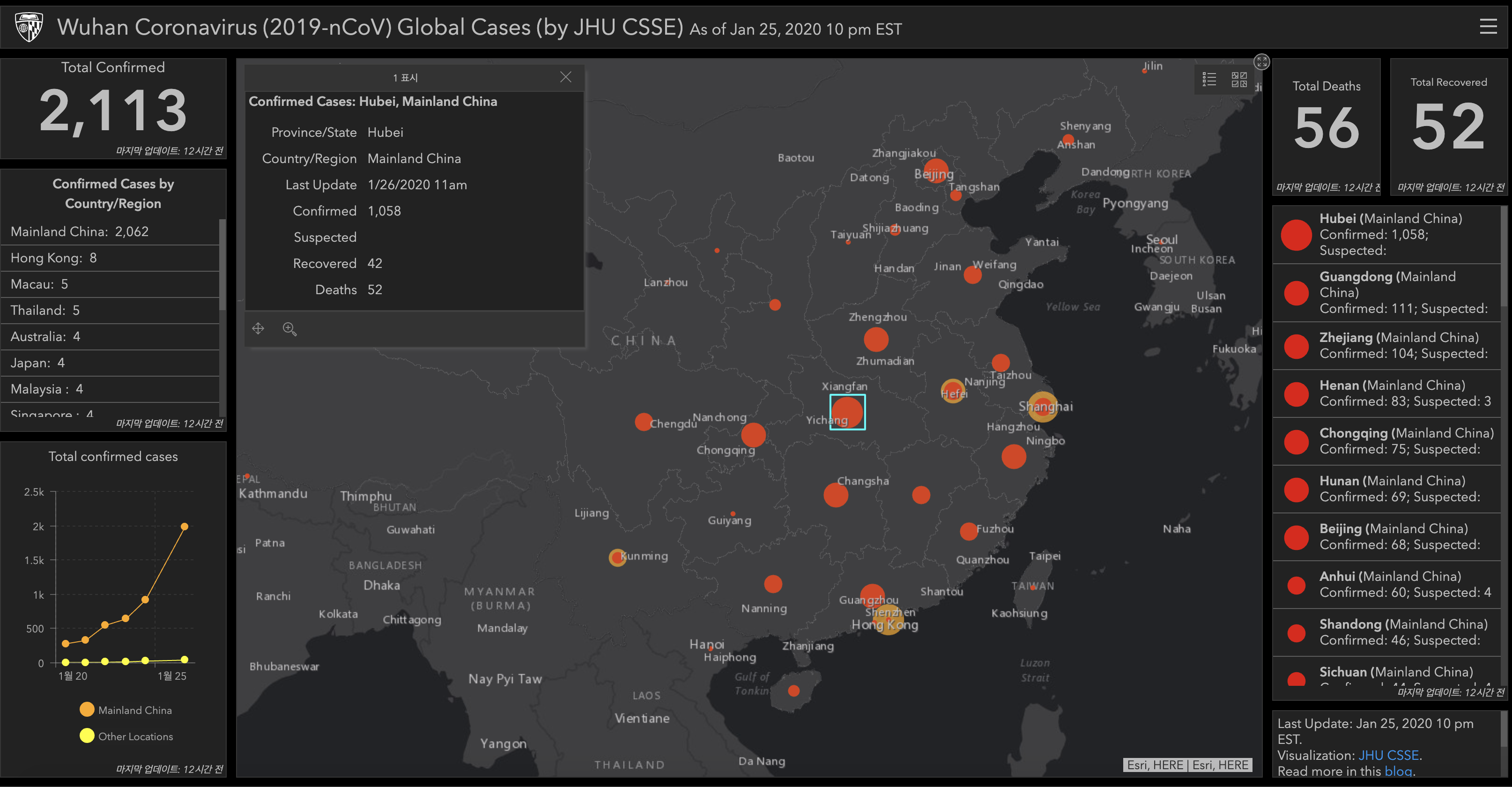Open the blog link
Screen dimensions: 1512x787
click(1398, 771)
